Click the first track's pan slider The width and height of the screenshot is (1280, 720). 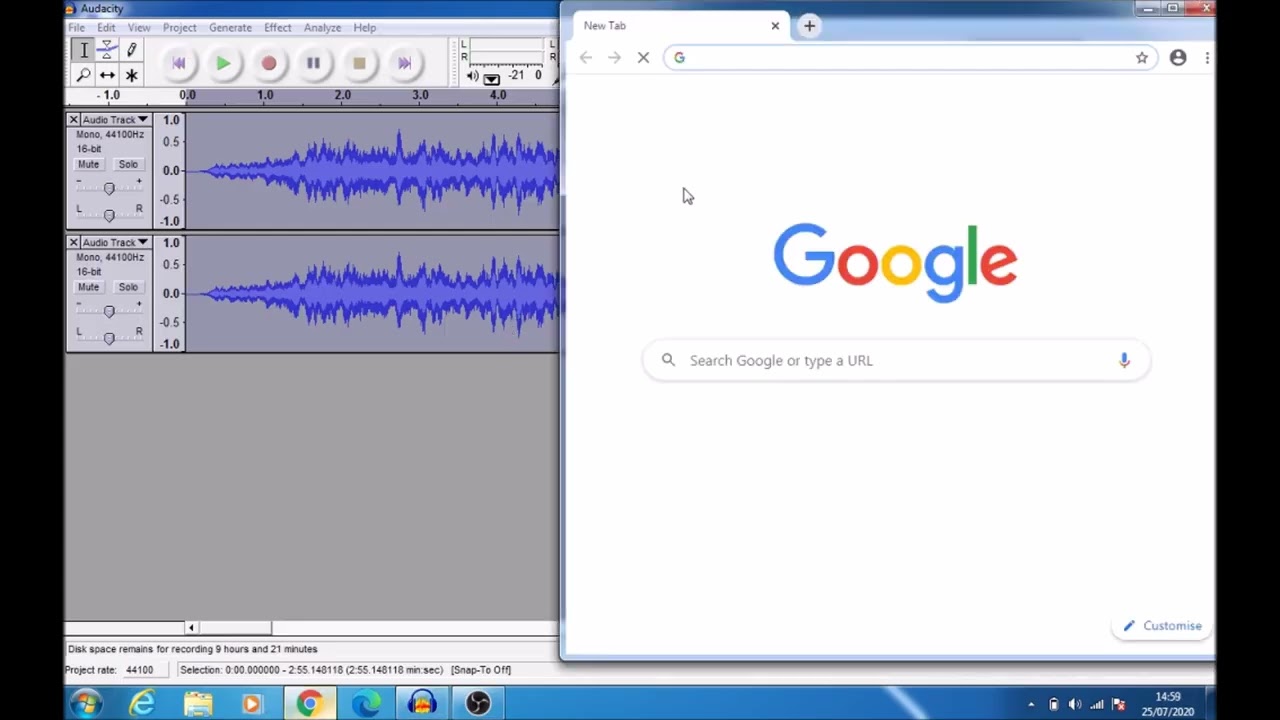point(109,213)
